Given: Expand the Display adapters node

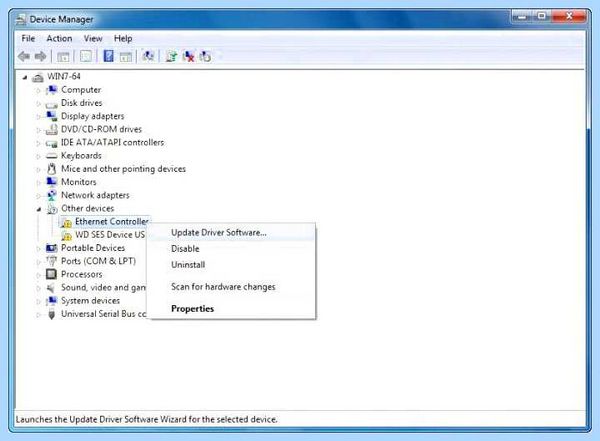Looking at the screenshot, I should (x=38, y=117).
